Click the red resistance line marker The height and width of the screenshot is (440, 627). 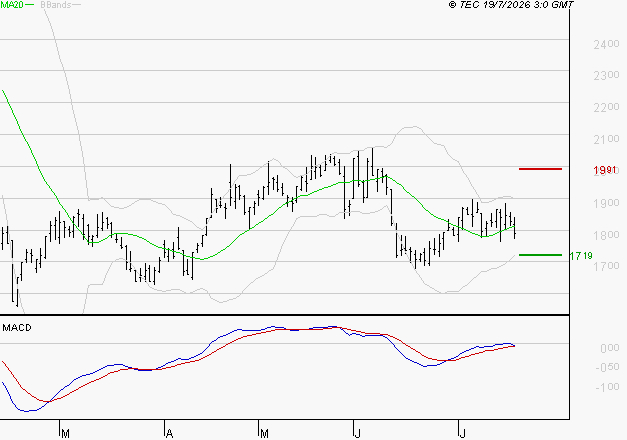pyautogui.click(x=540, y=169)
